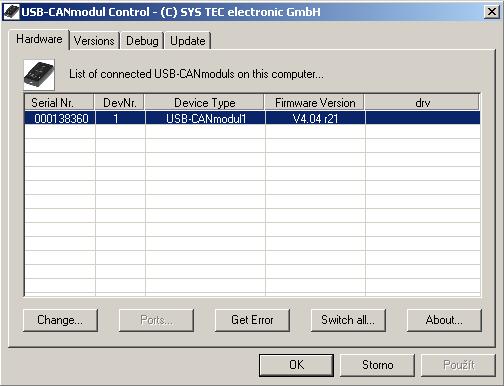Confirm with the OK button
This screenshot has width=504, height=386.
pos(296,365)
